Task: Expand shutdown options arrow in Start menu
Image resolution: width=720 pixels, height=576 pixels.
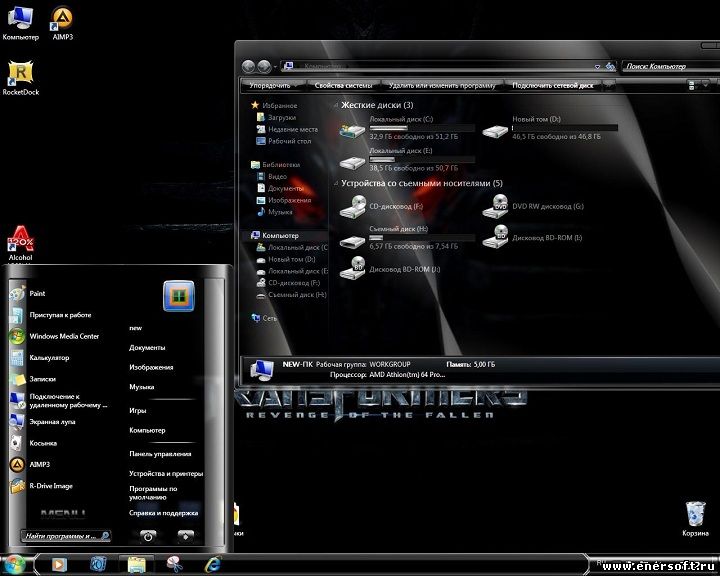Action: pos(186,536)
